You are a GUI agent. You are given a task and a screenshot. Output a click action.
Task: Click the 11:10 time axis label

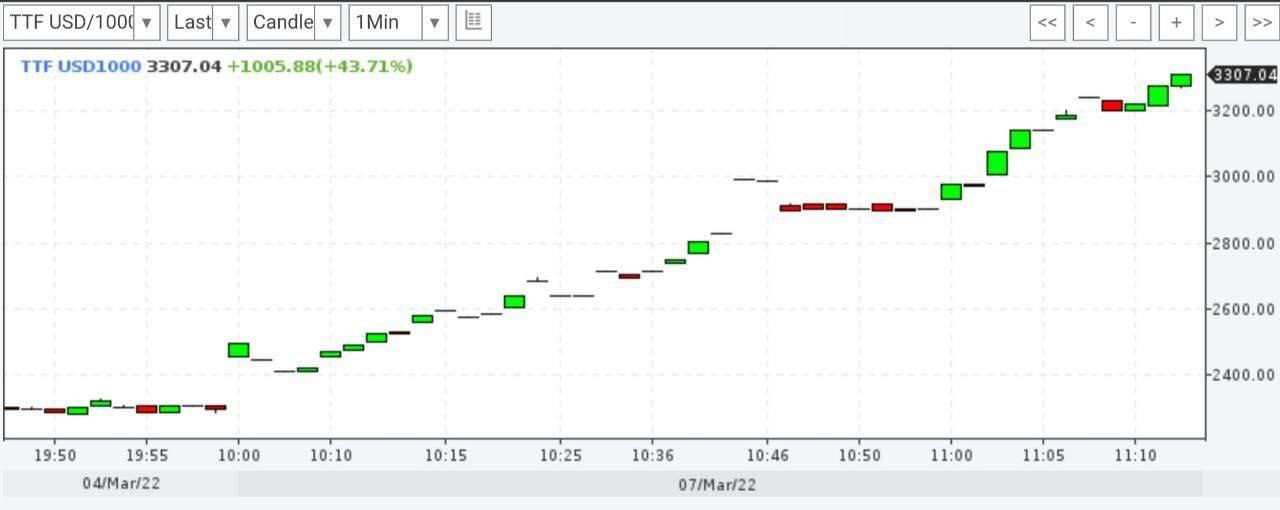click(1135, 455)
